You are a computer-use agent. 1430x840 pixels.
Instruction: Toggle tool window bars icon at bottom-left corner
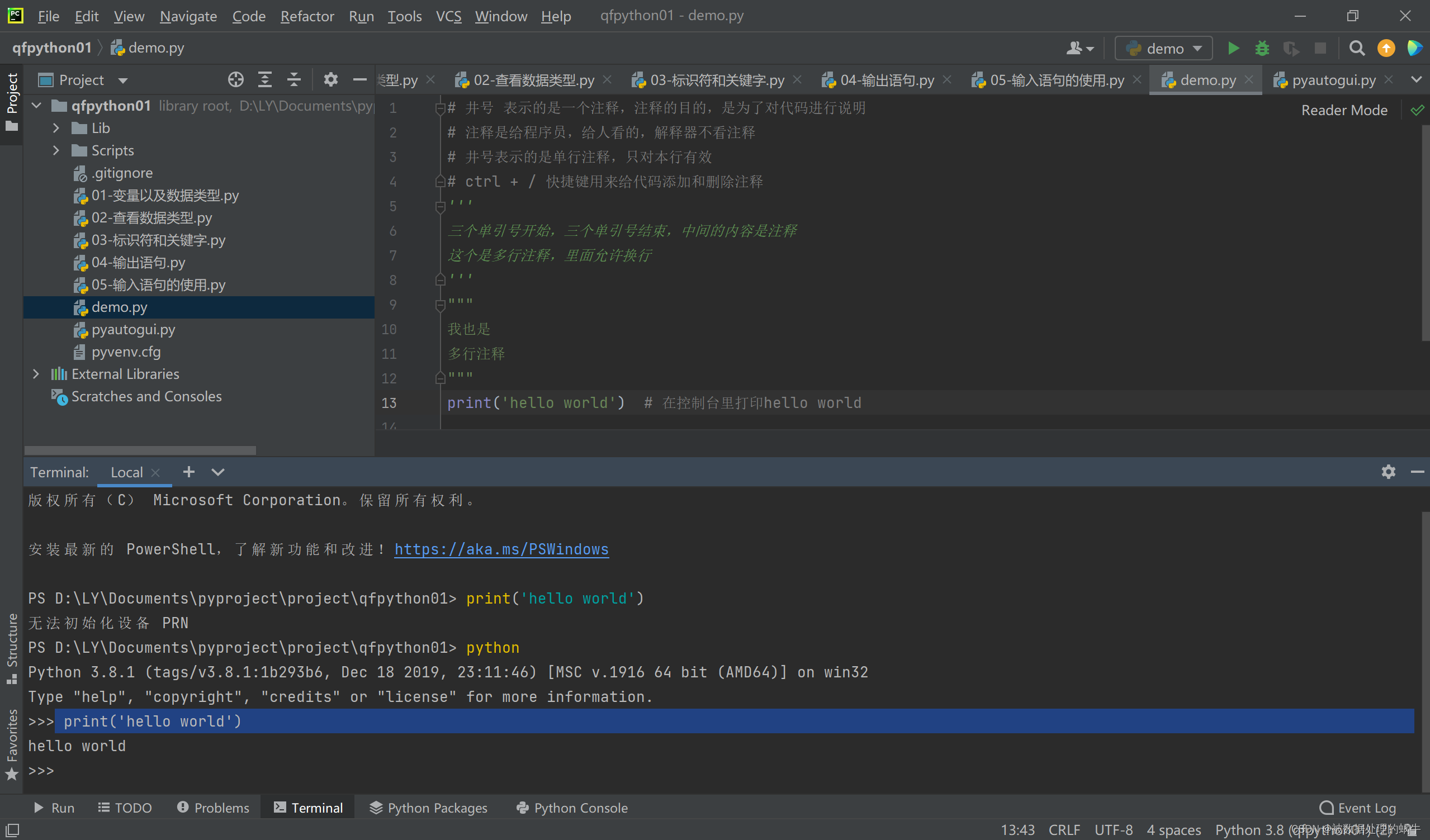[x=12, y=830]
